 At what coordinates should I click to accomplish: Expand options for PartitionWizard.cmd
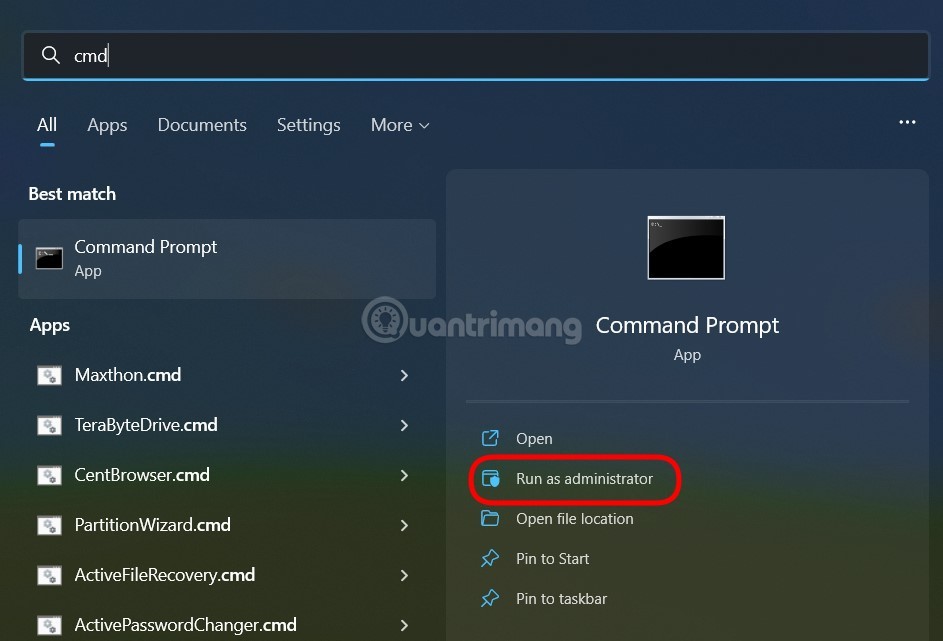pyautogui.click(x=404, y=525)
